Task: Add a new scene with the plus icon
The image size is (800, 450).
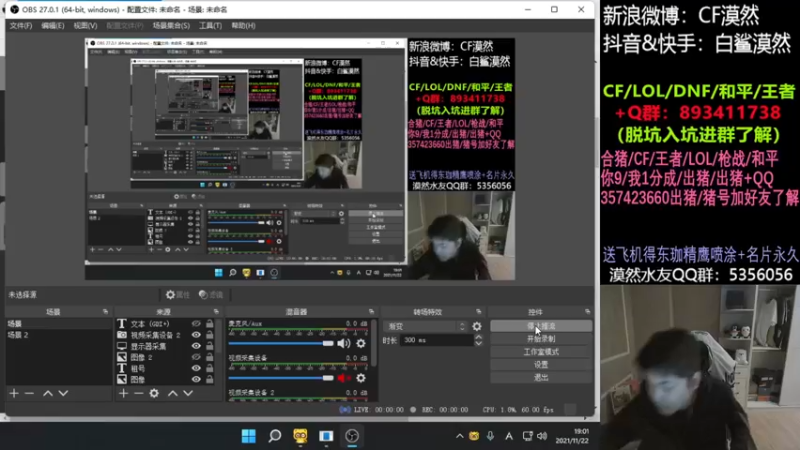Action: 14,393
